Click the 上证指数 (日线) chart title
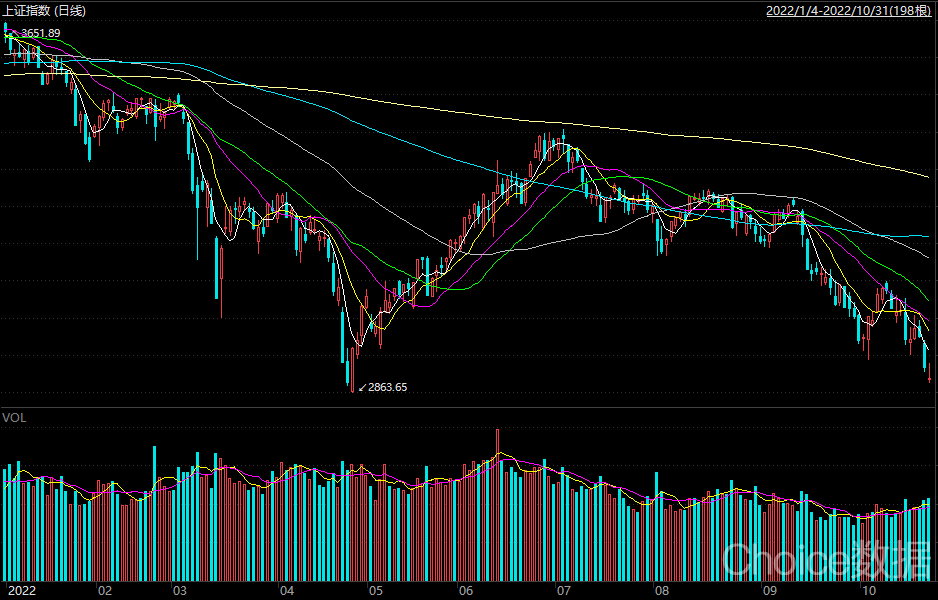 tap(44, 11)
